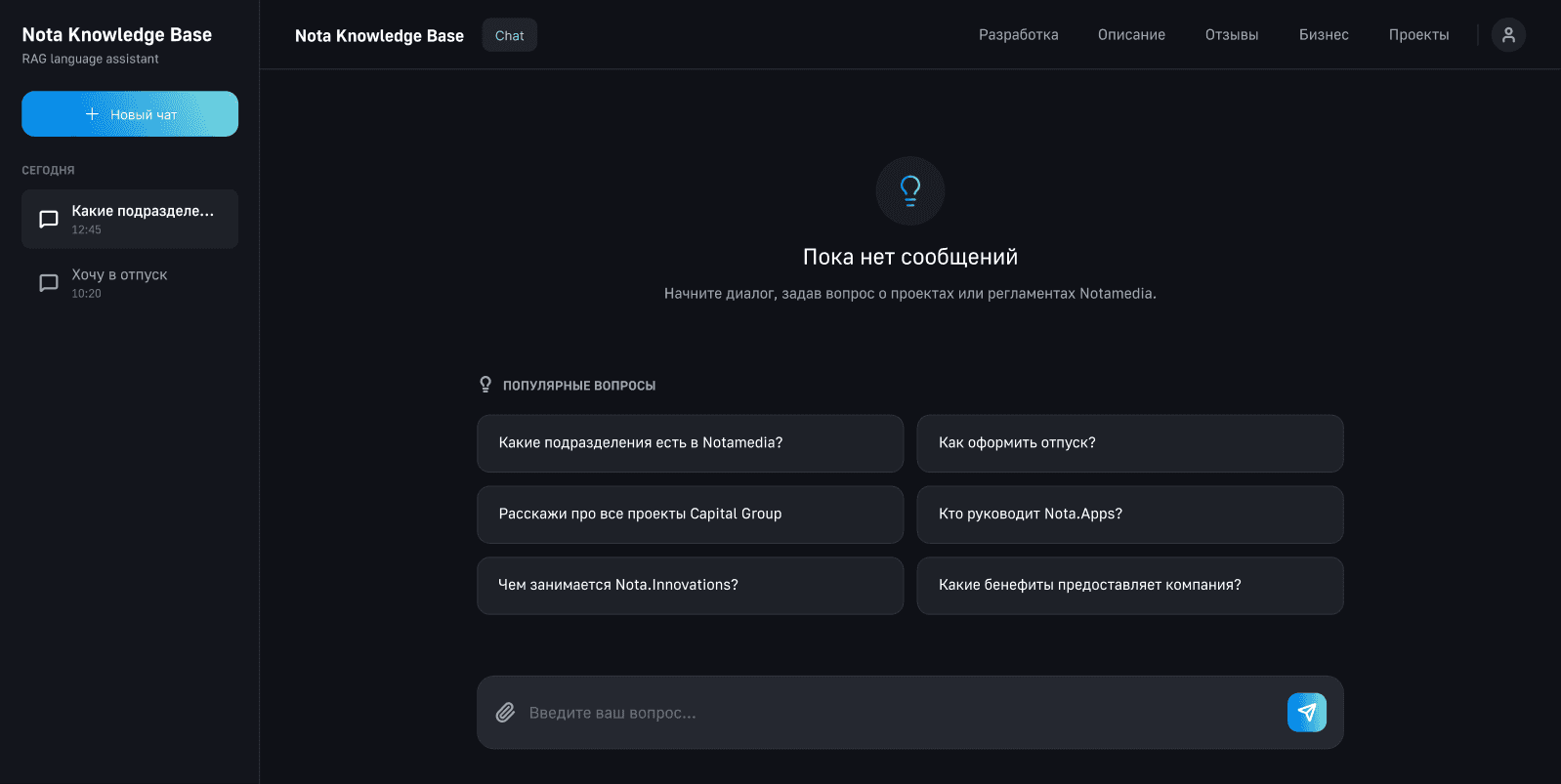Start a new chat with Новый чат
Image resolution: width=1561 pixels, height=784 pixels.
(130, 114)
